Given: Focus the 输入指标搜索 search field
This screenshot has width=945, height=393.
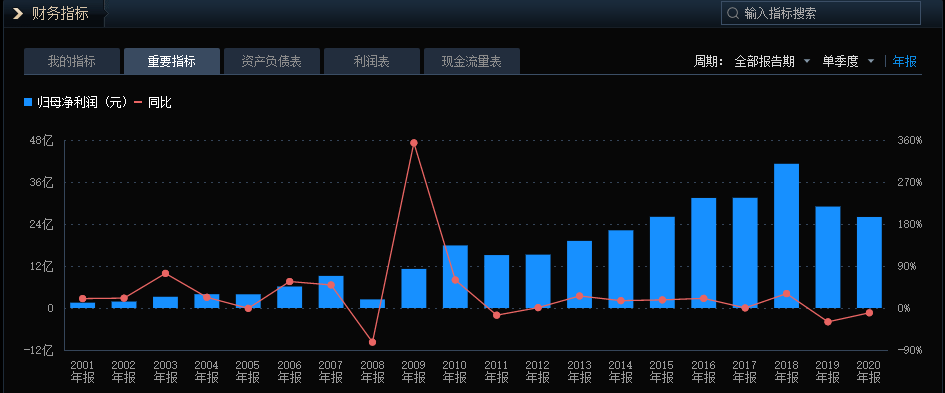Looking at the screenshot, I should click(821, 13).
